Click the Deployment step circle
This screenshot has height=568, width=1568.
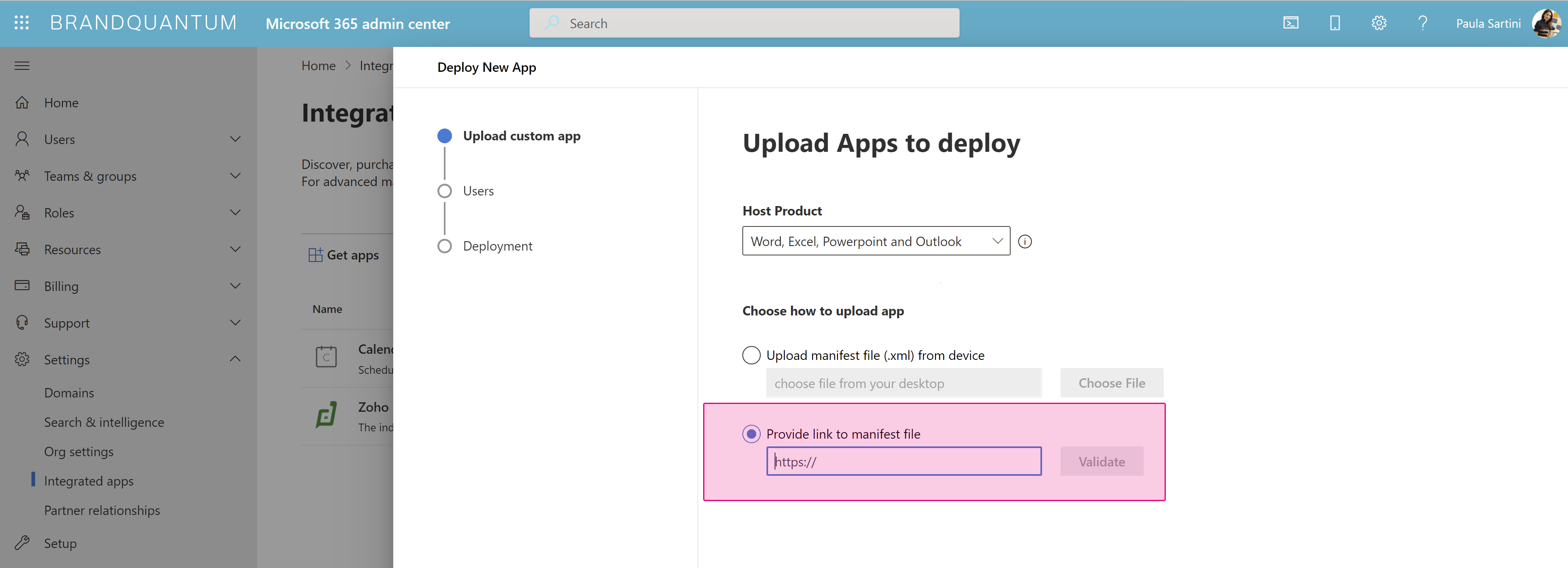click(x=444, y=246)
